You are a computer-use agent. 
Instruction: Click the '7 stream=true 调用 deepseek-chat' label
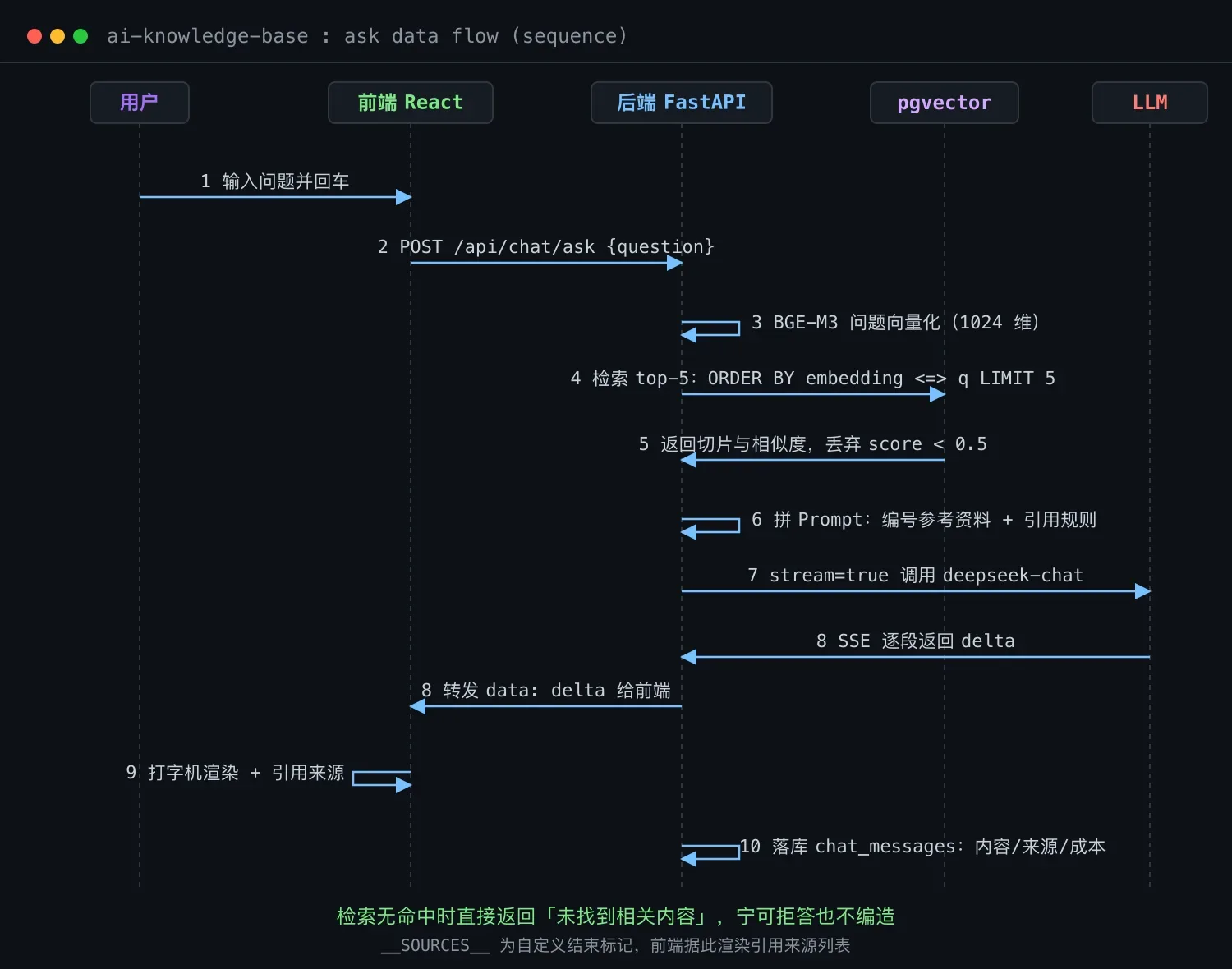[916, 575]
